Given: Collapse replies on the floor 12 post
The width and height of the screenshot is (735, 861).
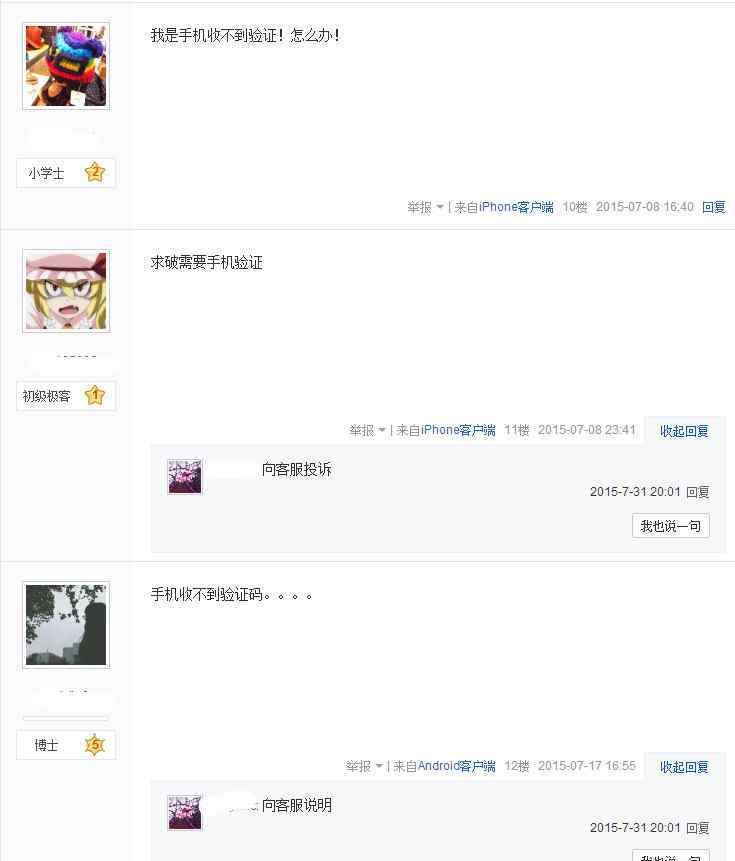Looking at the screenshot, I should [x=684, y=767].
